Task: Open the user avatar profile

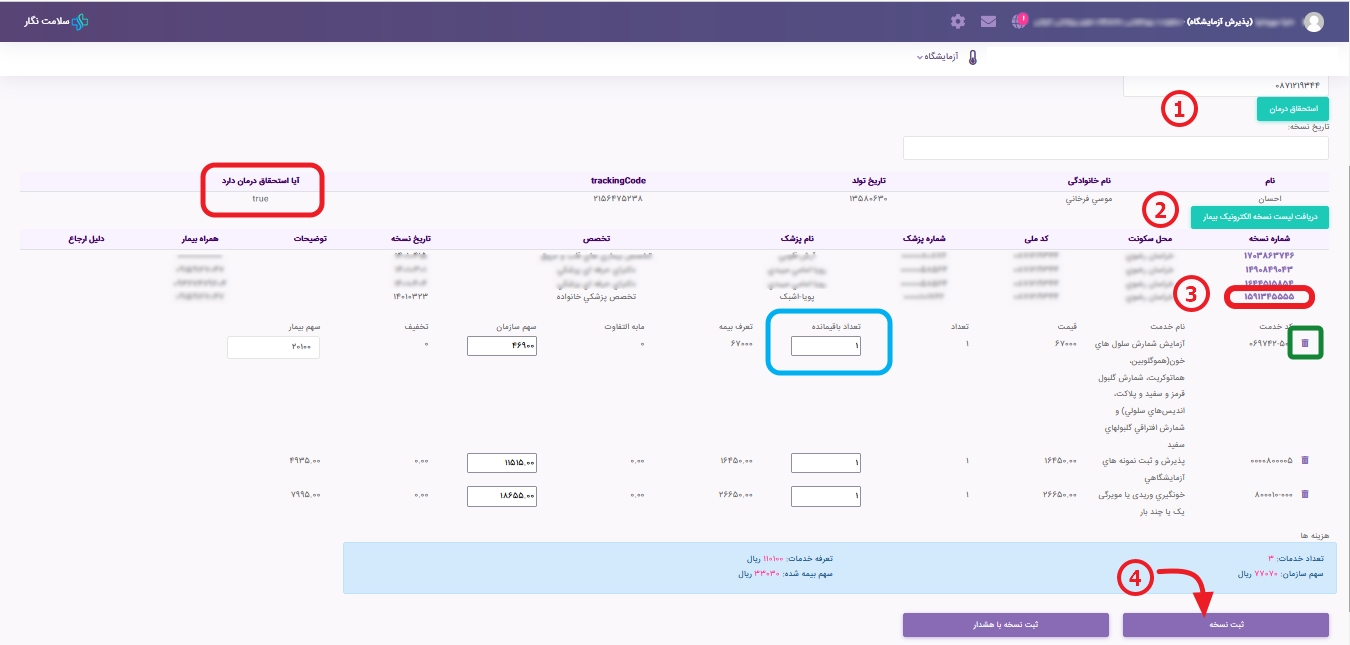Action: click(1313, 22)
